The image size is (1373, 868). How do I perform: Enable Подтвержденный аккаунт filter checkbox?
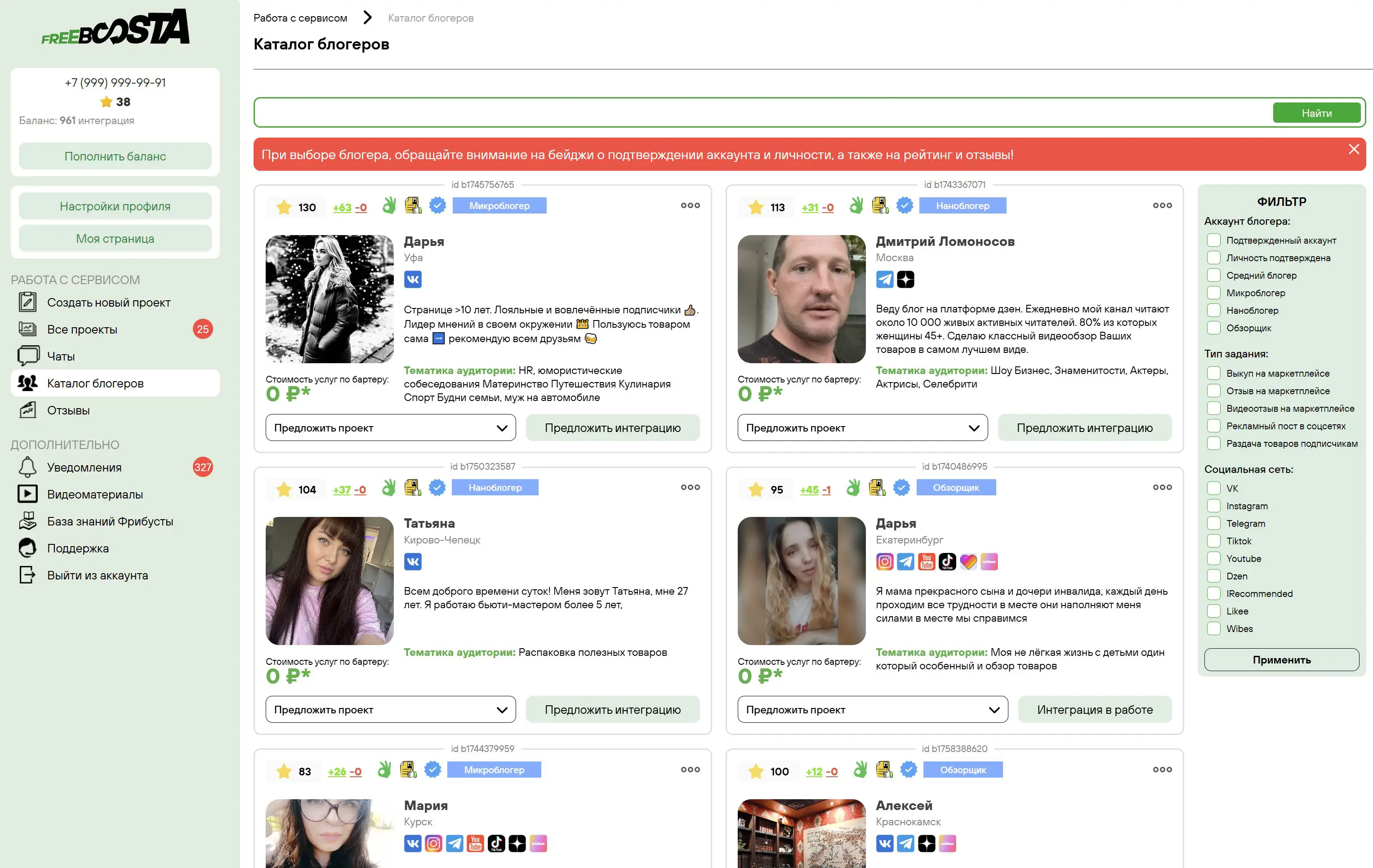coord(1214,240)
